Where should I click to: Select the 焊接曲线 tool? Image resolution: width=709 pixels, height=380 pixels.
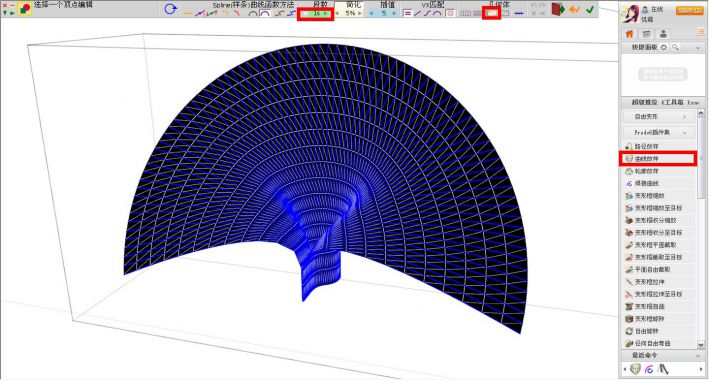point(659,184)
